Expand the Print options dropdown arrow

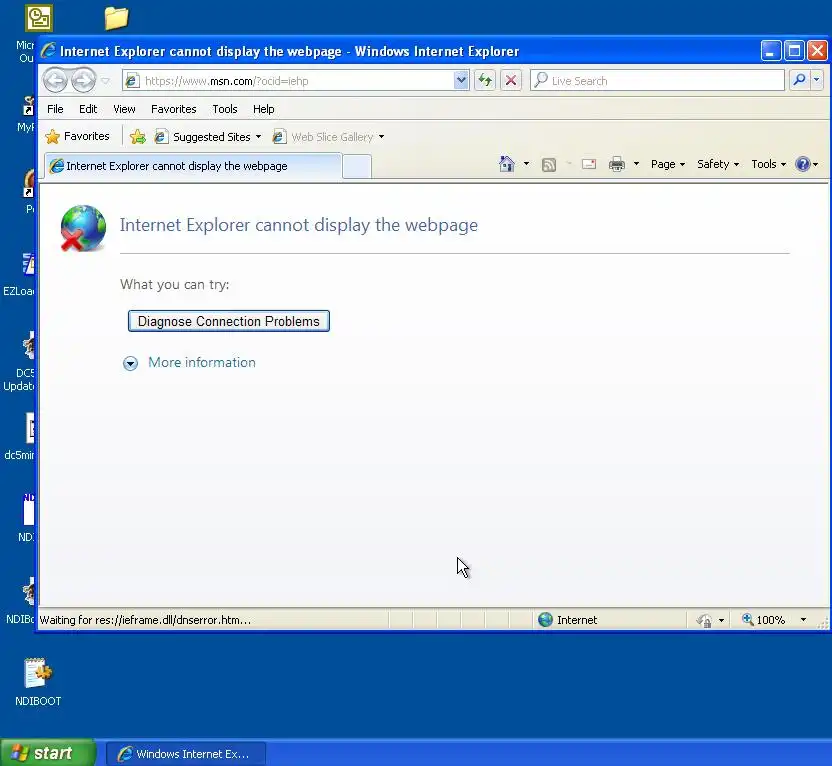pos(636,164)
